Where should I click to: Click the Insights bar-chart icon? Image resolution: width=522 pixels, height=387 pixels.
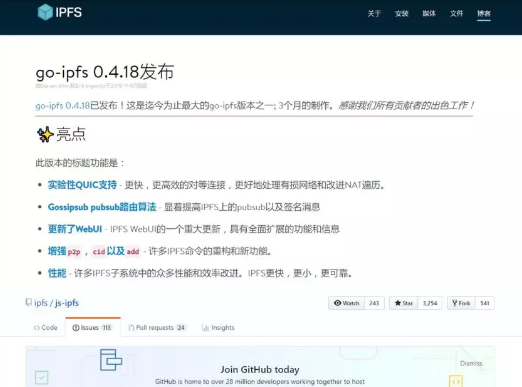click(x=205, y=328)
